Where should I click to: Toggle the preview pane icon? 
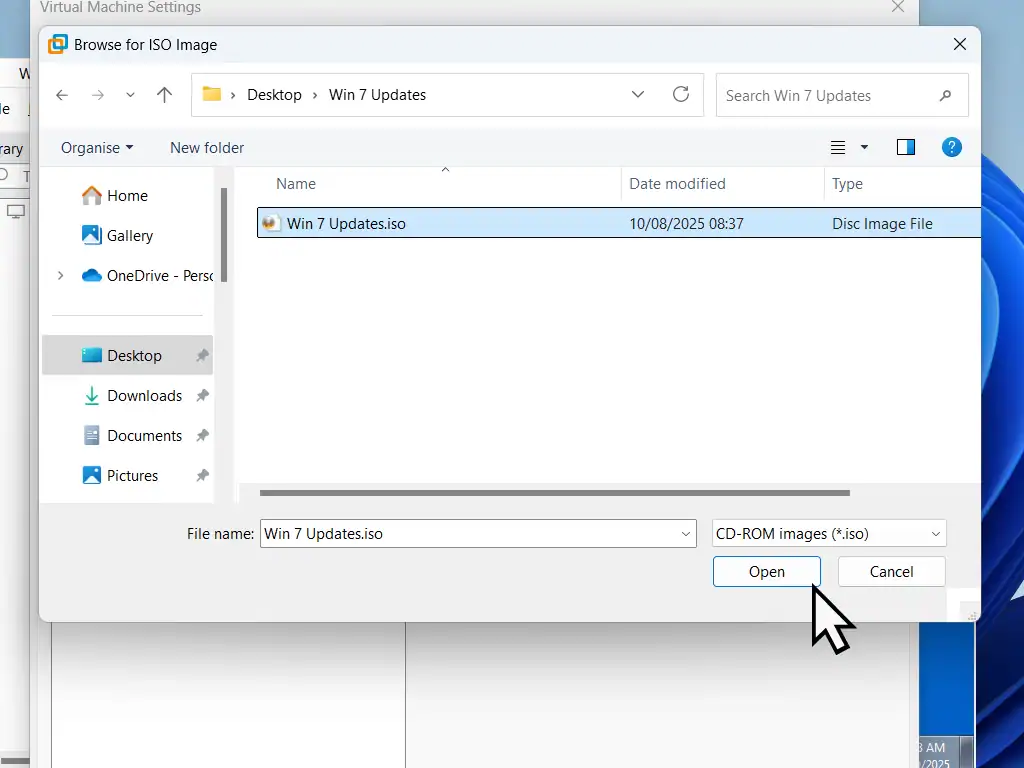coord(906,147)
